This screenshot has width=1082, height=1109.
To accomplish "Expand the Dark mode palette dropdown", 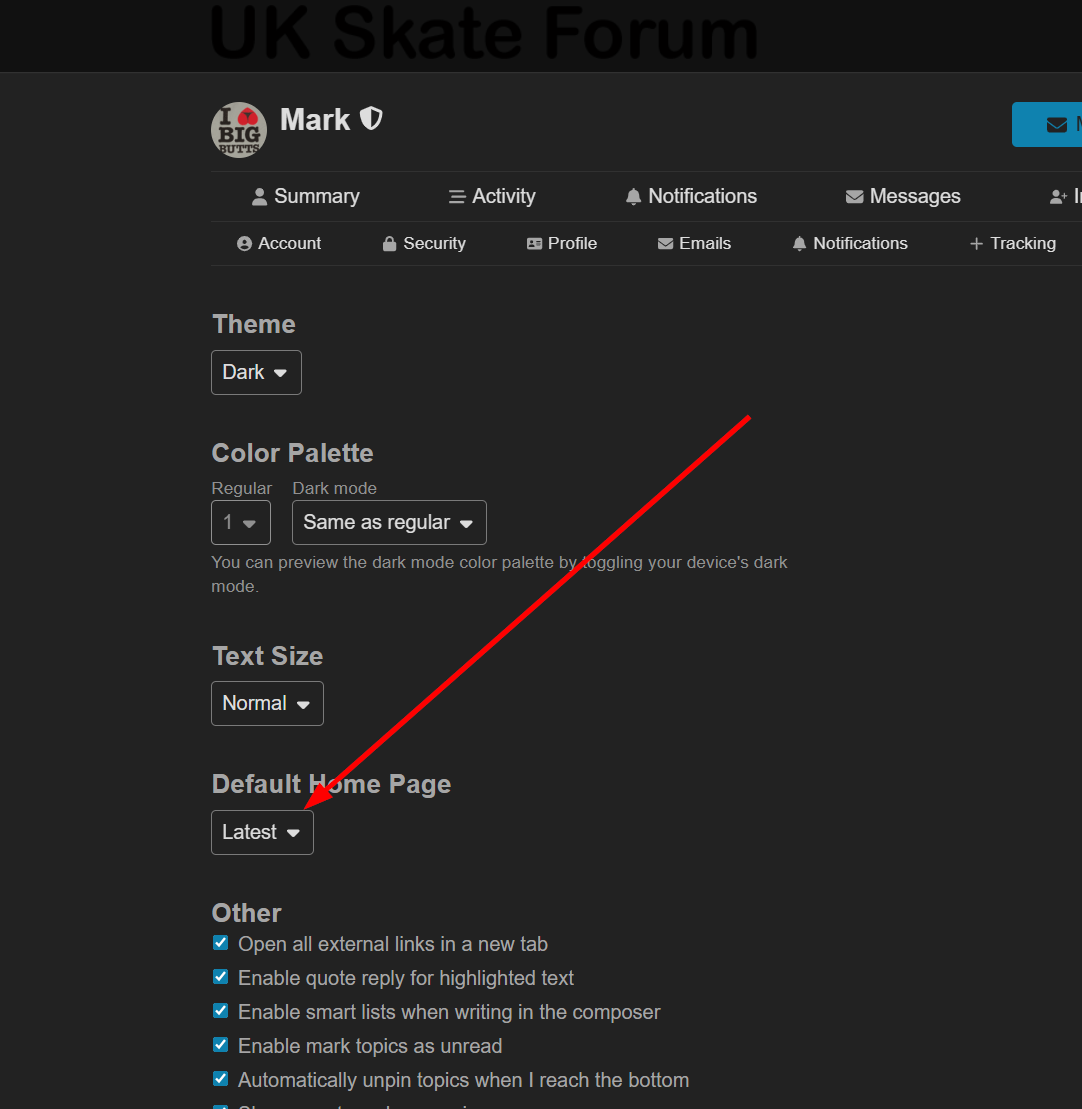I will [389, 523].
